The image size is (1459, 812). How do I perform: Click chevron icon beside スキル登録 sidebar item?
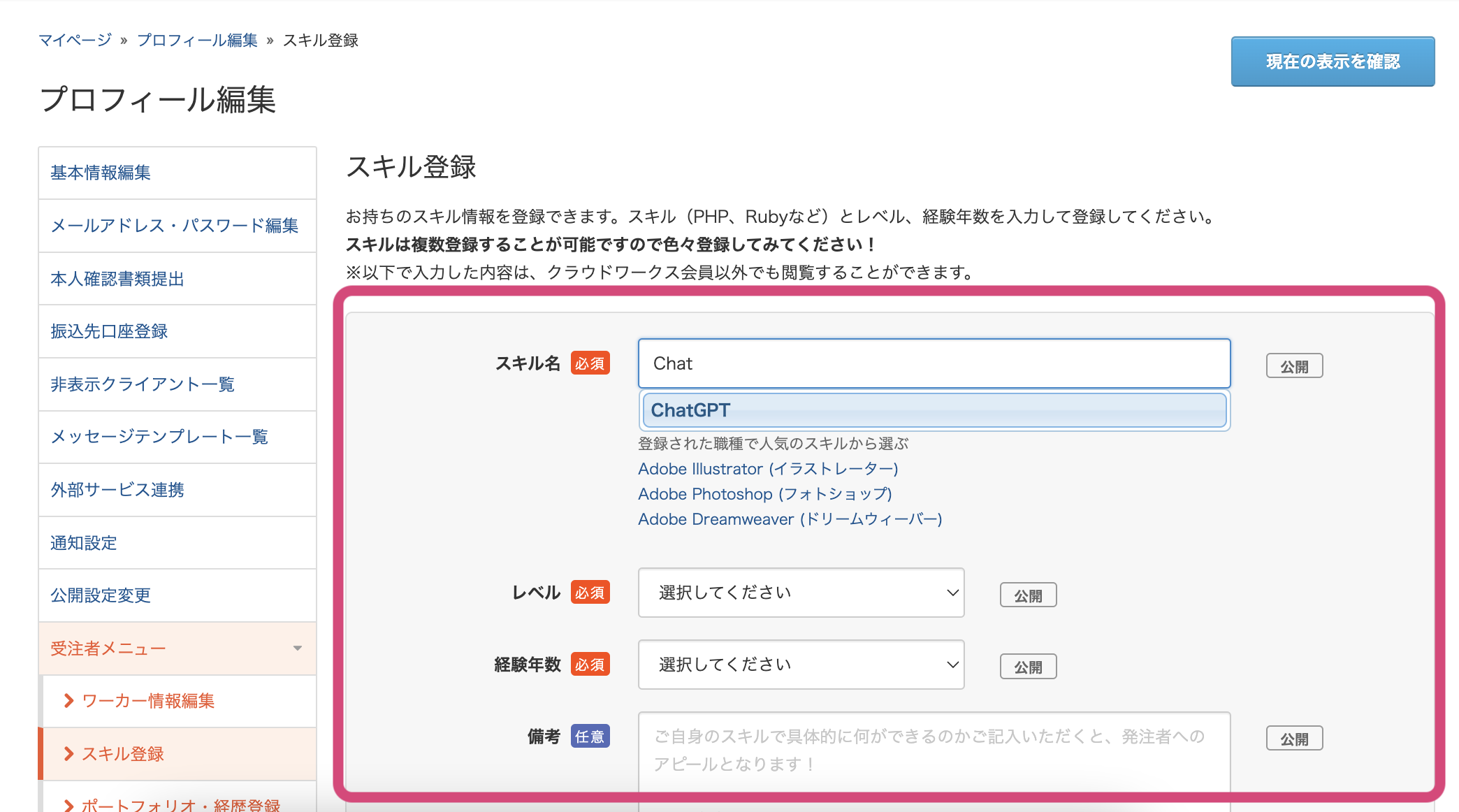[68, 754]
